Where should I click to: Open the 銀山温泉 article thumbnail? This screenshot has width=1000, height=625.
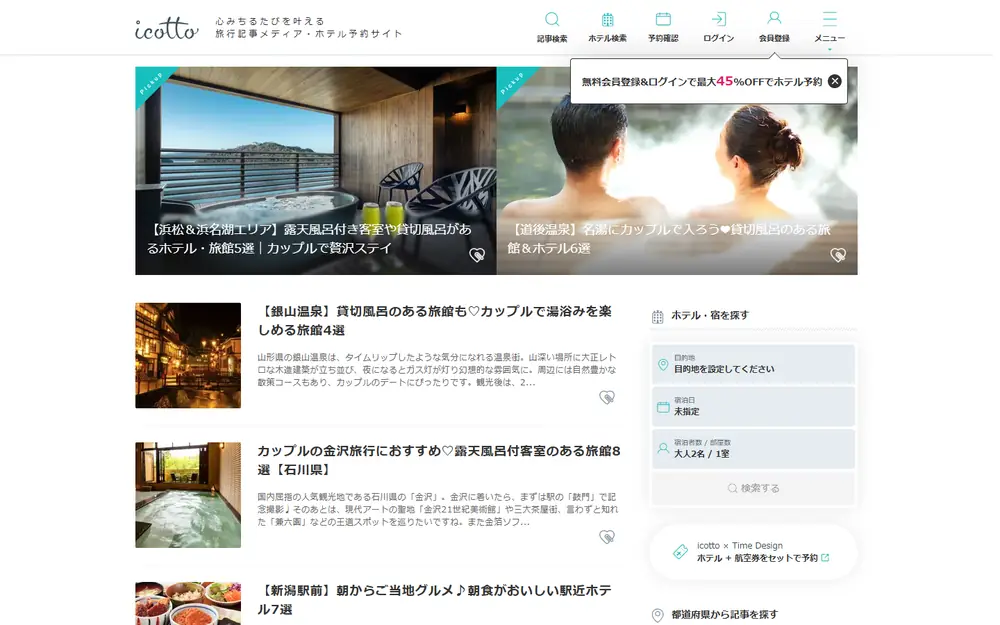(188, 355)
